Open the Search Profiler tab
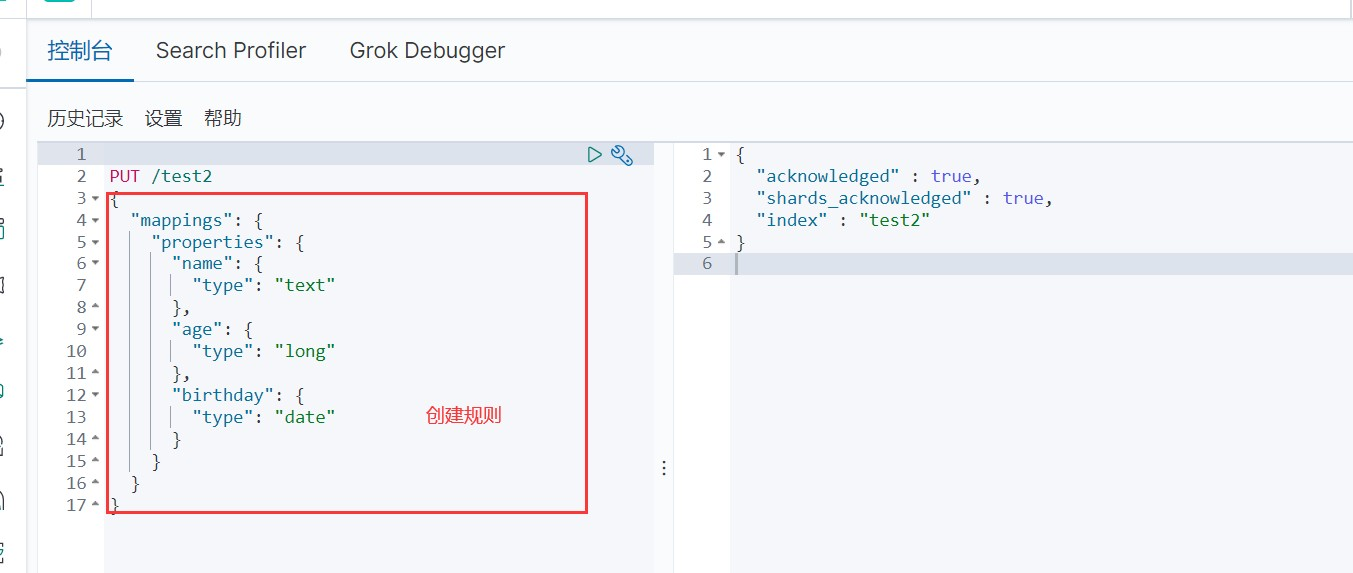Image resolution: width=1353 pixels, height=573 pixels. (231, 51)
